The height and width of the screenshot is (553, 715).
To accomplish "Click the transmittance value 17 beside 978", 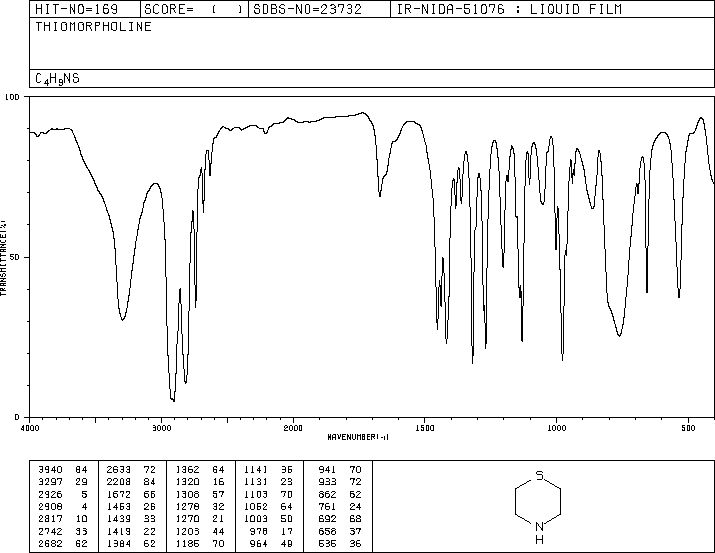I will 287,531.
